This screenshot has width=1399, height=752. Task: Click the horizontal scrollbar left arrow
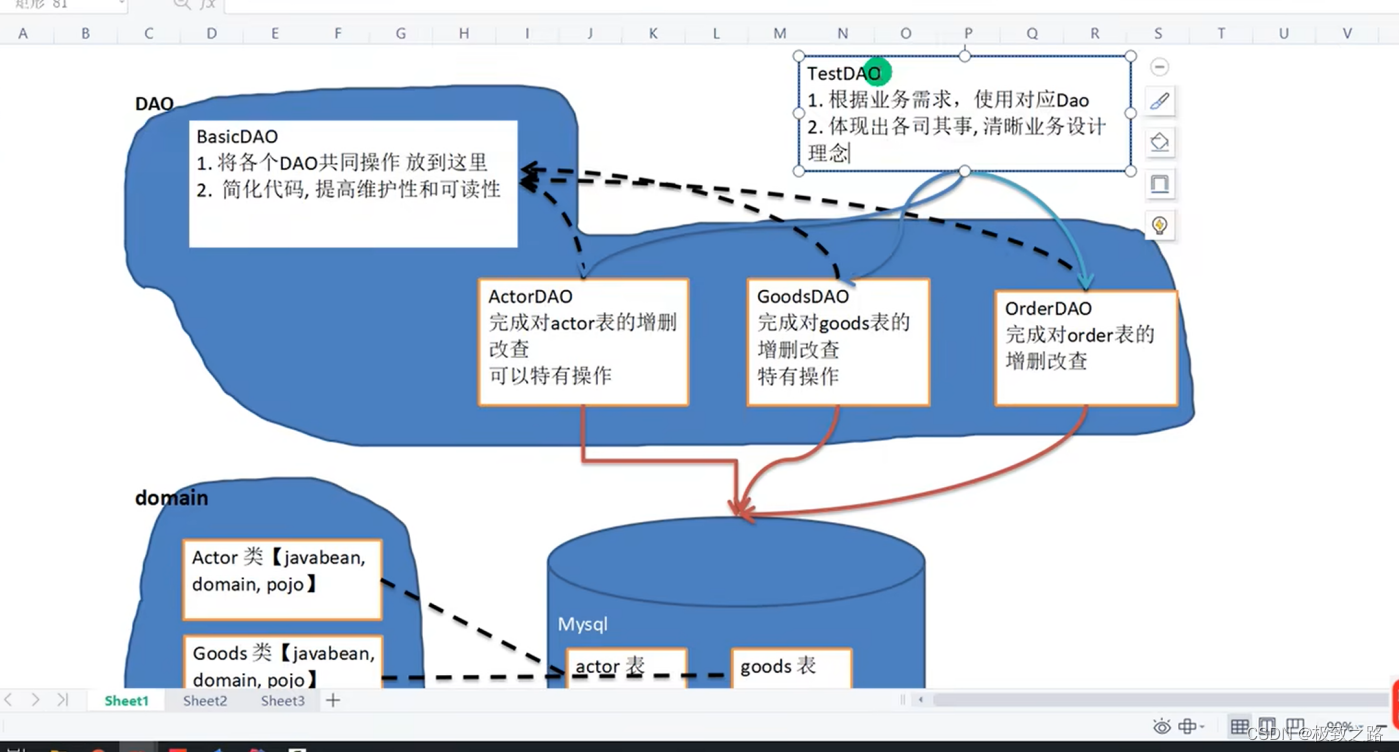920,700
